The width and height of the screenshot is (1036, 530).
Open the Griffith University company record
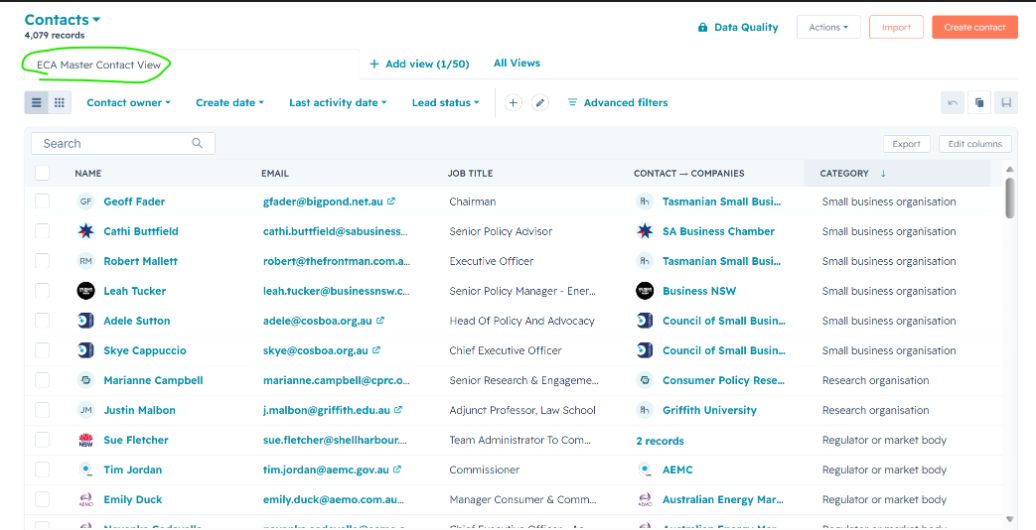coord(710,410)
